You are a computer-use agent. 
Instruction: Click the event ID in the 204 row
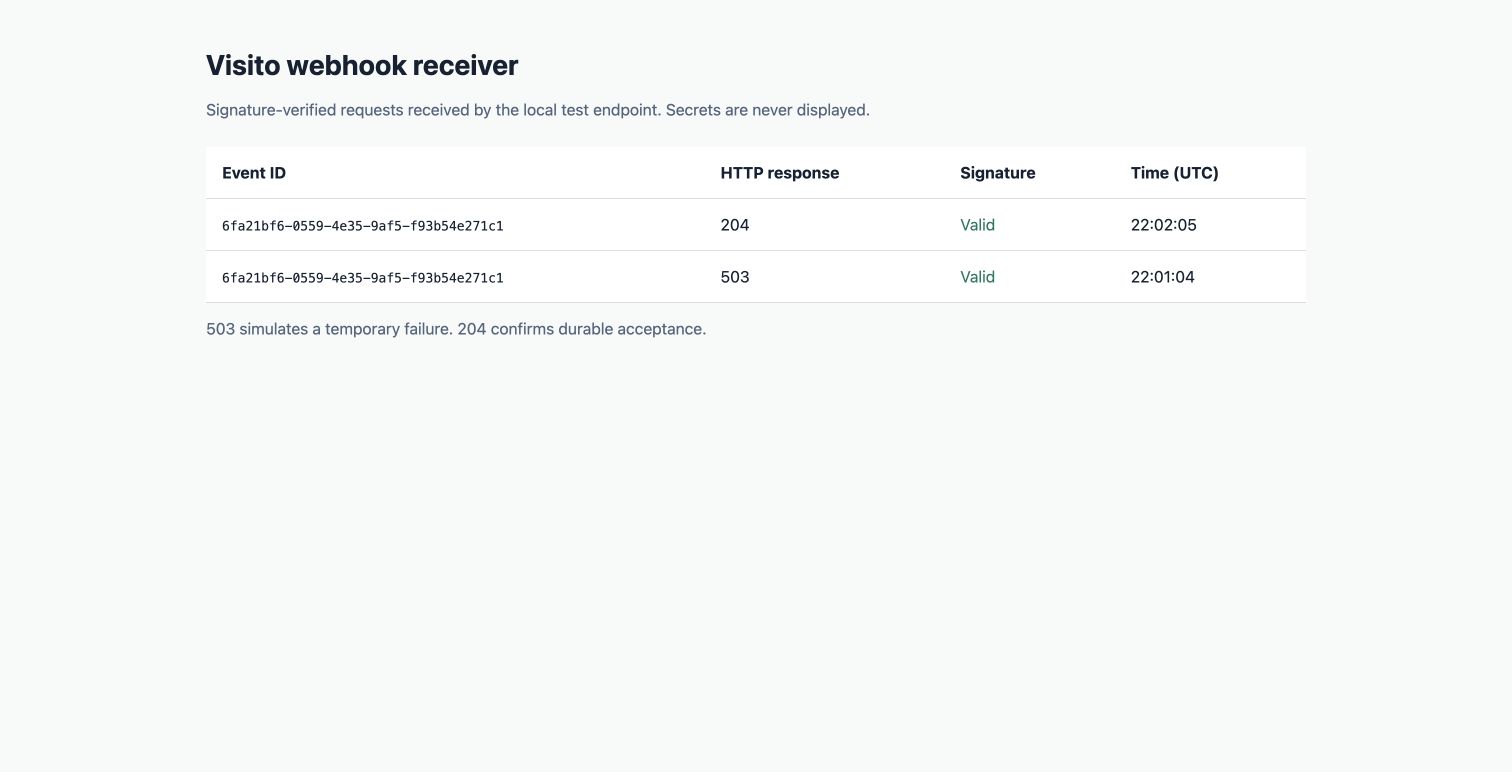363,226
